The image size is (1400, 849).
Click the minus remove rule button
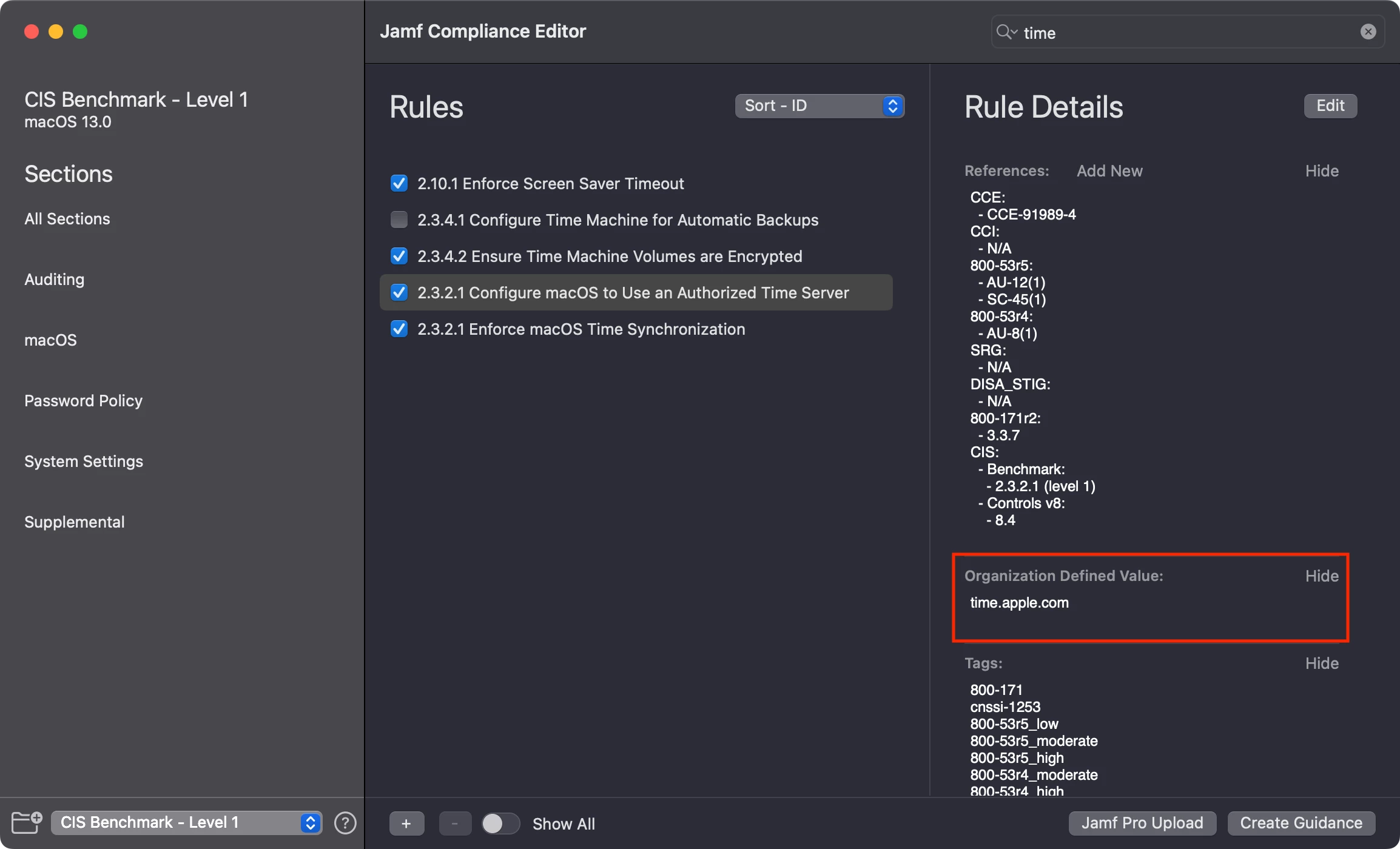455,824
